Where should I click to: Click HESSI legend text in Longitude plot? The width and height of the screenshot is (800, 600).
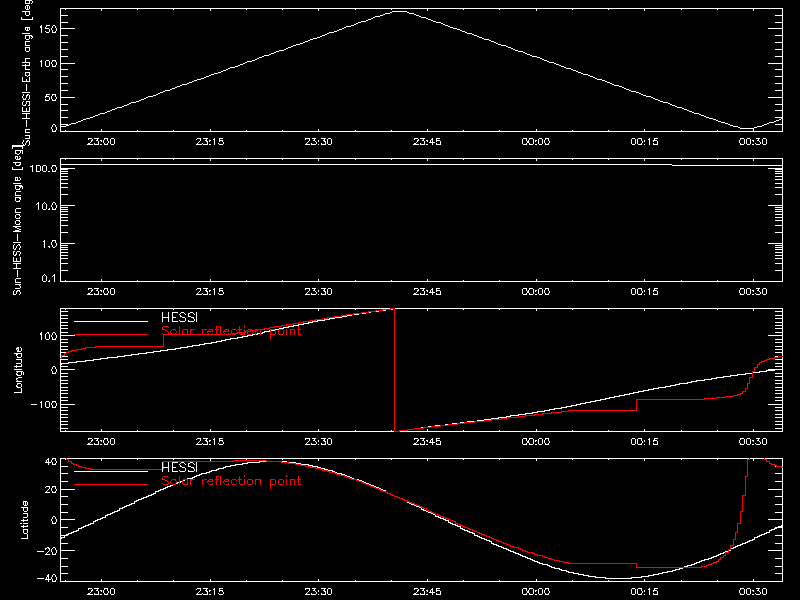pos(179,317)
